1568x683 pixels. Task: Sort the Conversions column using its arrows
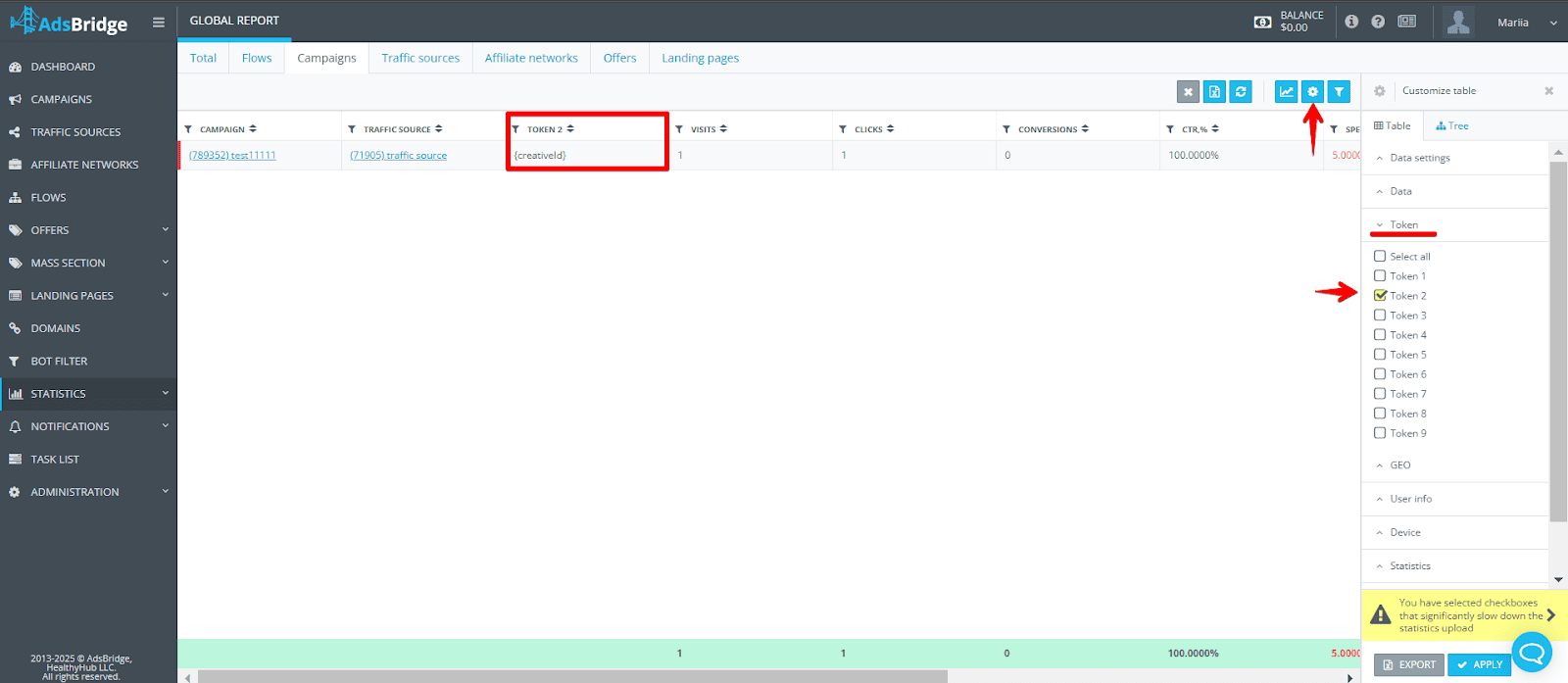[x=1085, y=128]
